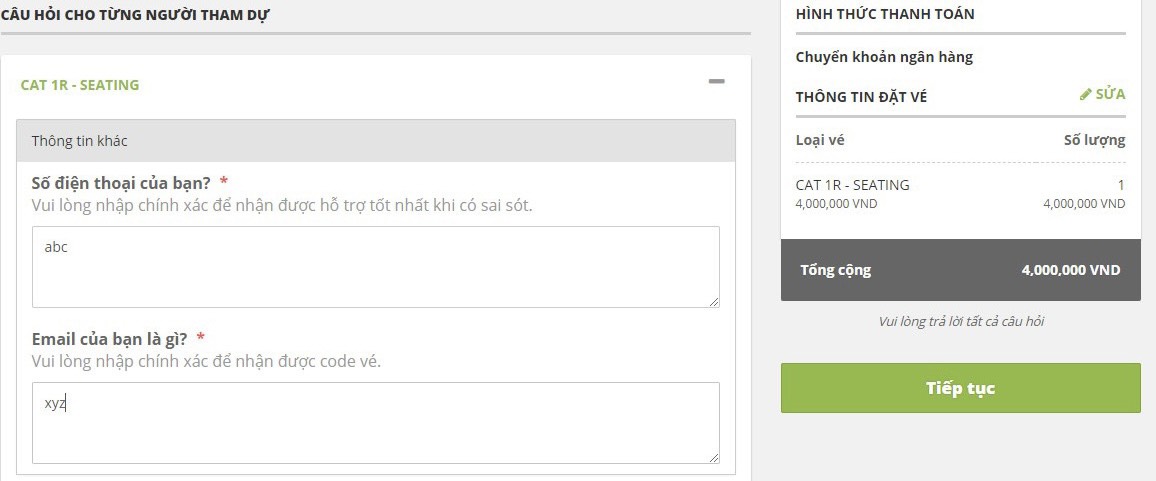Viewport: 1156px width, 481px height.
Task: Focus the email text area containing xyz
Action: click(x=376, y=423)
